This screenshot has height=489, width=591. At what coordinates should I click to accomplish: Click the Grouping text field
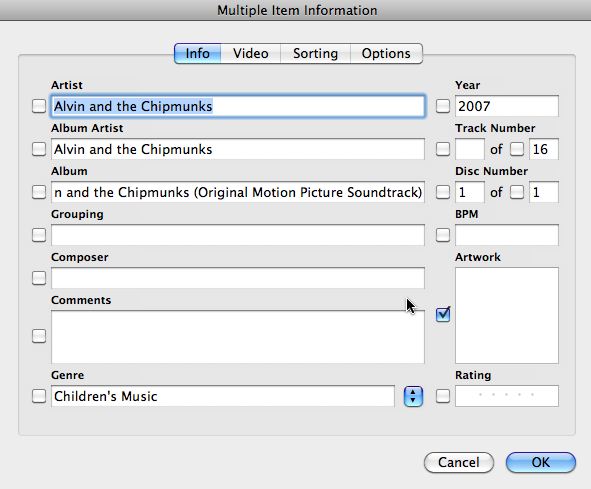click(x=238, y=235)
